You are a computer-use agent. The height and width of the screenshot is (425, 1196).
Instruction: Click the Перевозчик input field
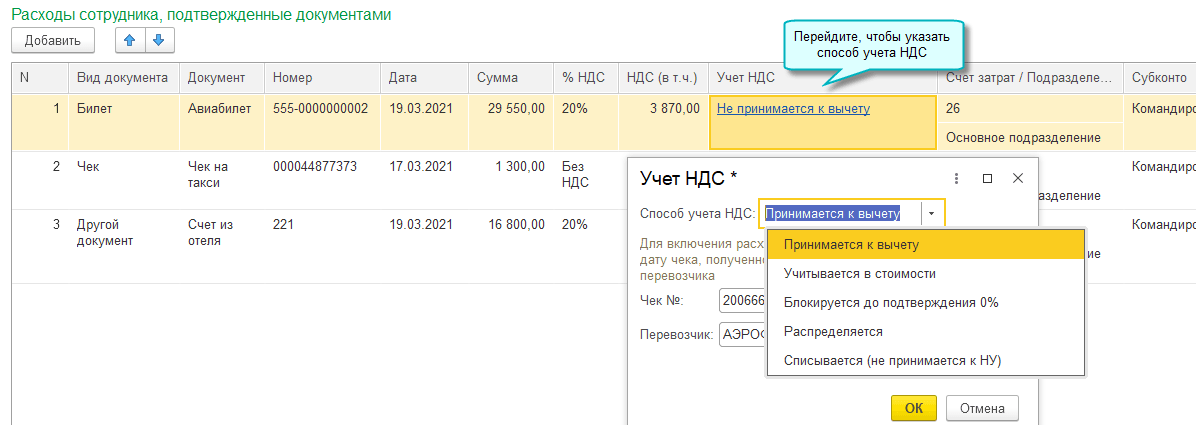(742, 335)
